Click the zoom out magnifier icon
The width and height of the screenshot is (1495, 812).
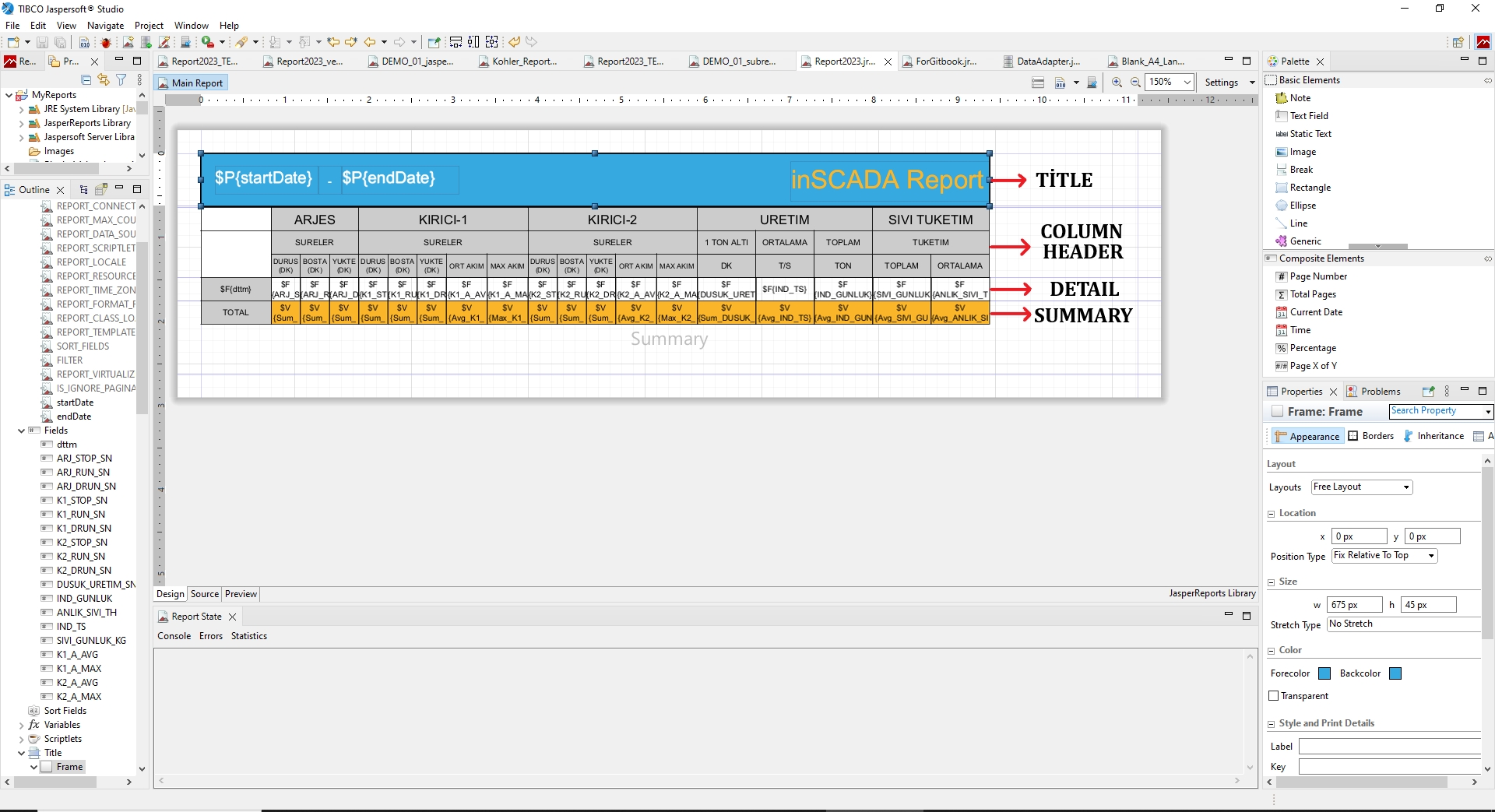click(1135, 83)
